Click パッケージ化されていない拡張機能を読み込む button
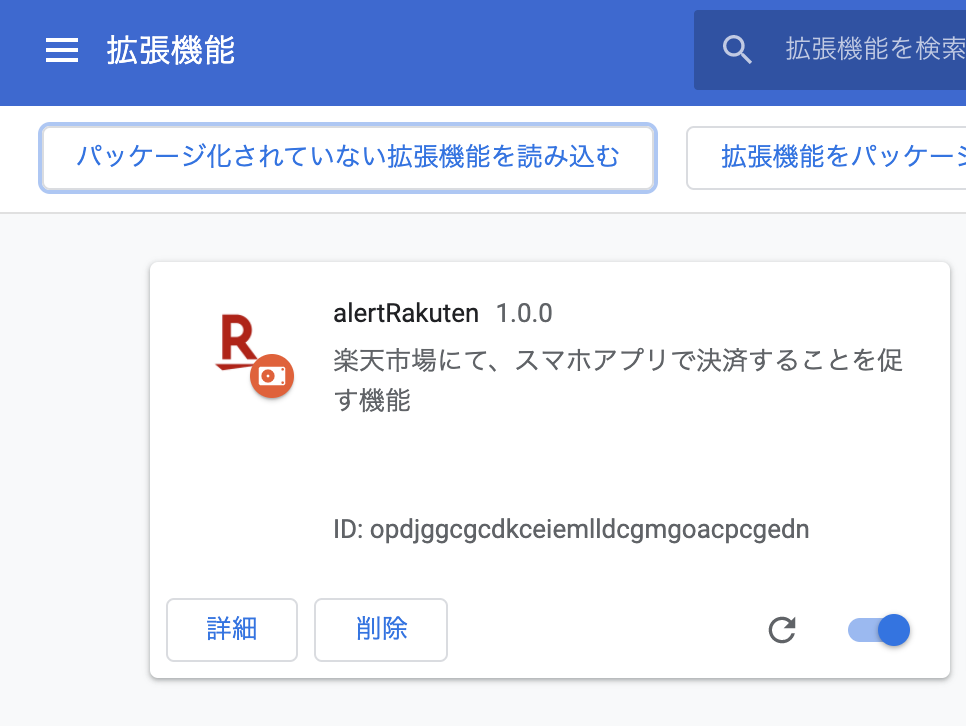The image size is (966, 726). click(348, 158)
